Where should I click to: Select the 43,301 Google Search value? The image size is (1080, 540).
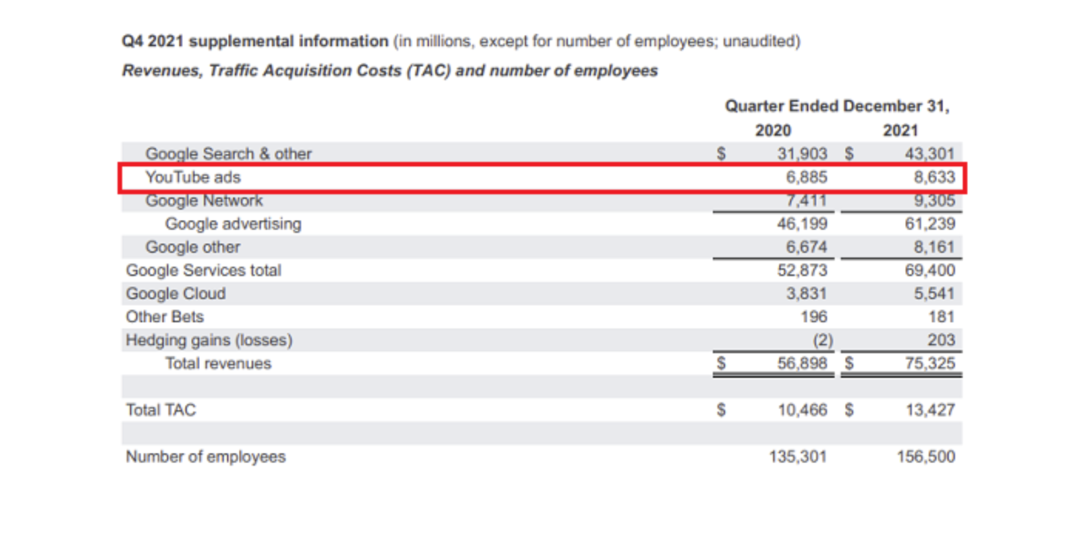pyautogui.click(x=929, y=154)
